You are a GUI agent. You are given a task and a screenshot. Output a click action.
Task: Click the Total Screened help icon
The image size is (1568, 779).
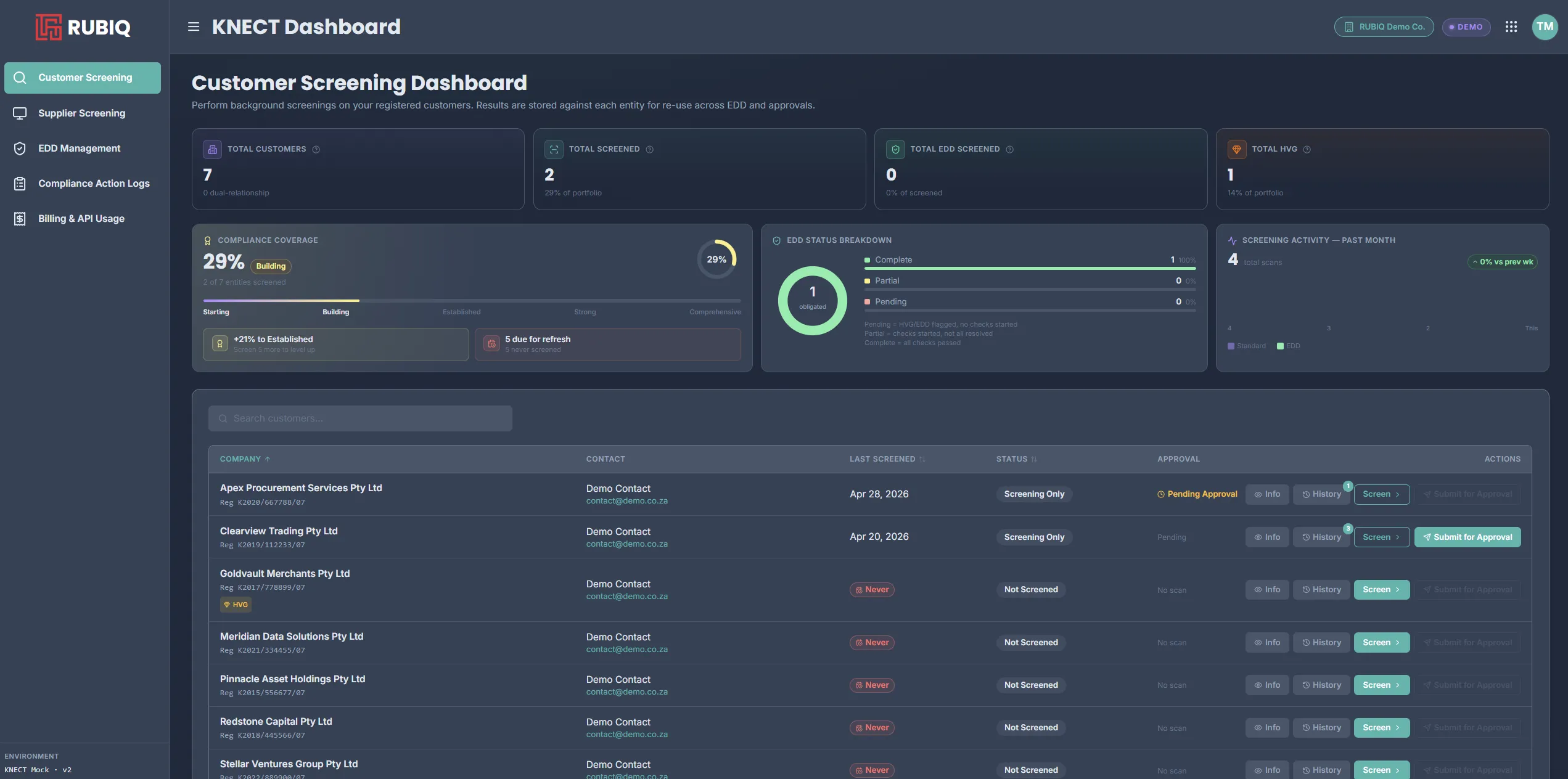point(649,149)
